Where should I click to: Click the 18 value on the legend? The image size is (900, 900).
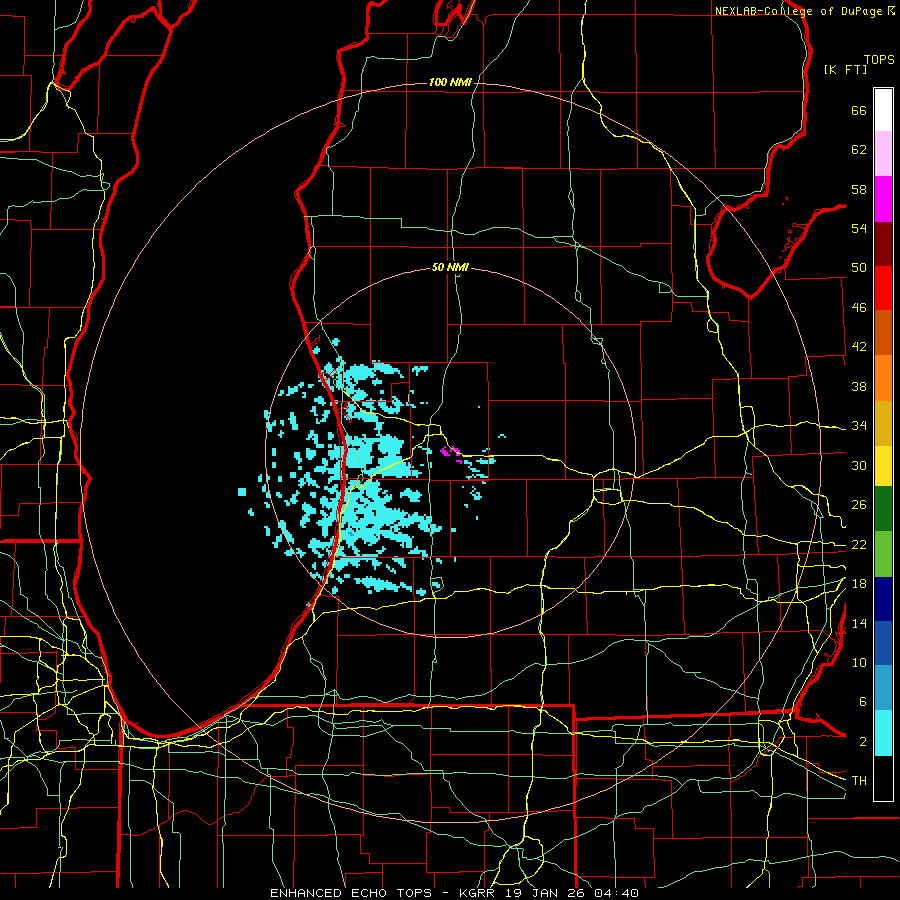pyautogui.click(x=859, y=583)
